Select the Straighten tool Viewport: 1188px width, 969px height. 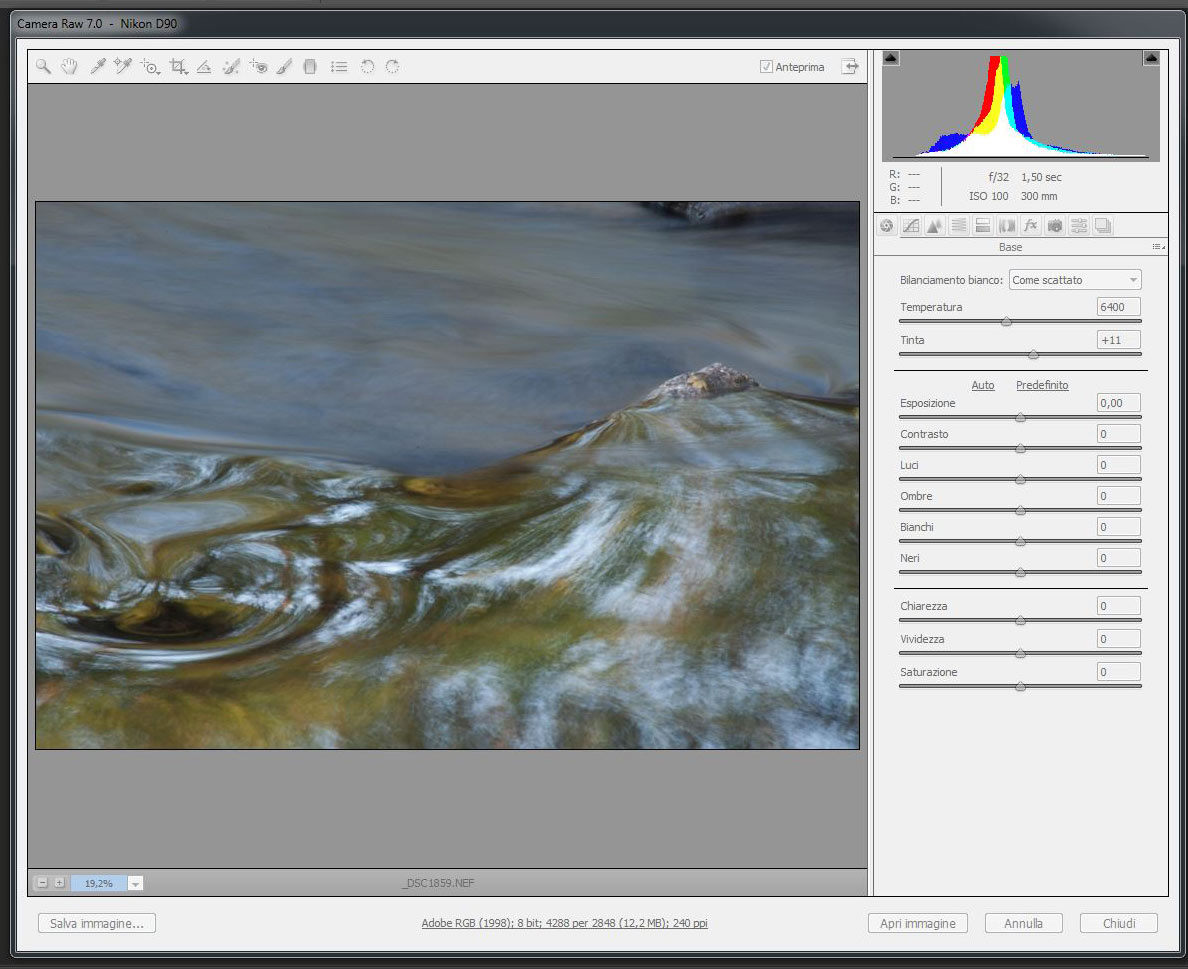(204, 67)
